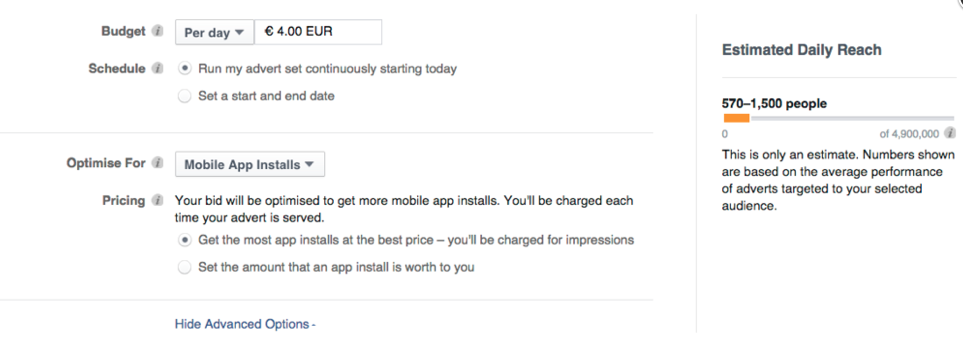Open the Per day budget dropdown
The image size is (963, 360).
point(214,33)
